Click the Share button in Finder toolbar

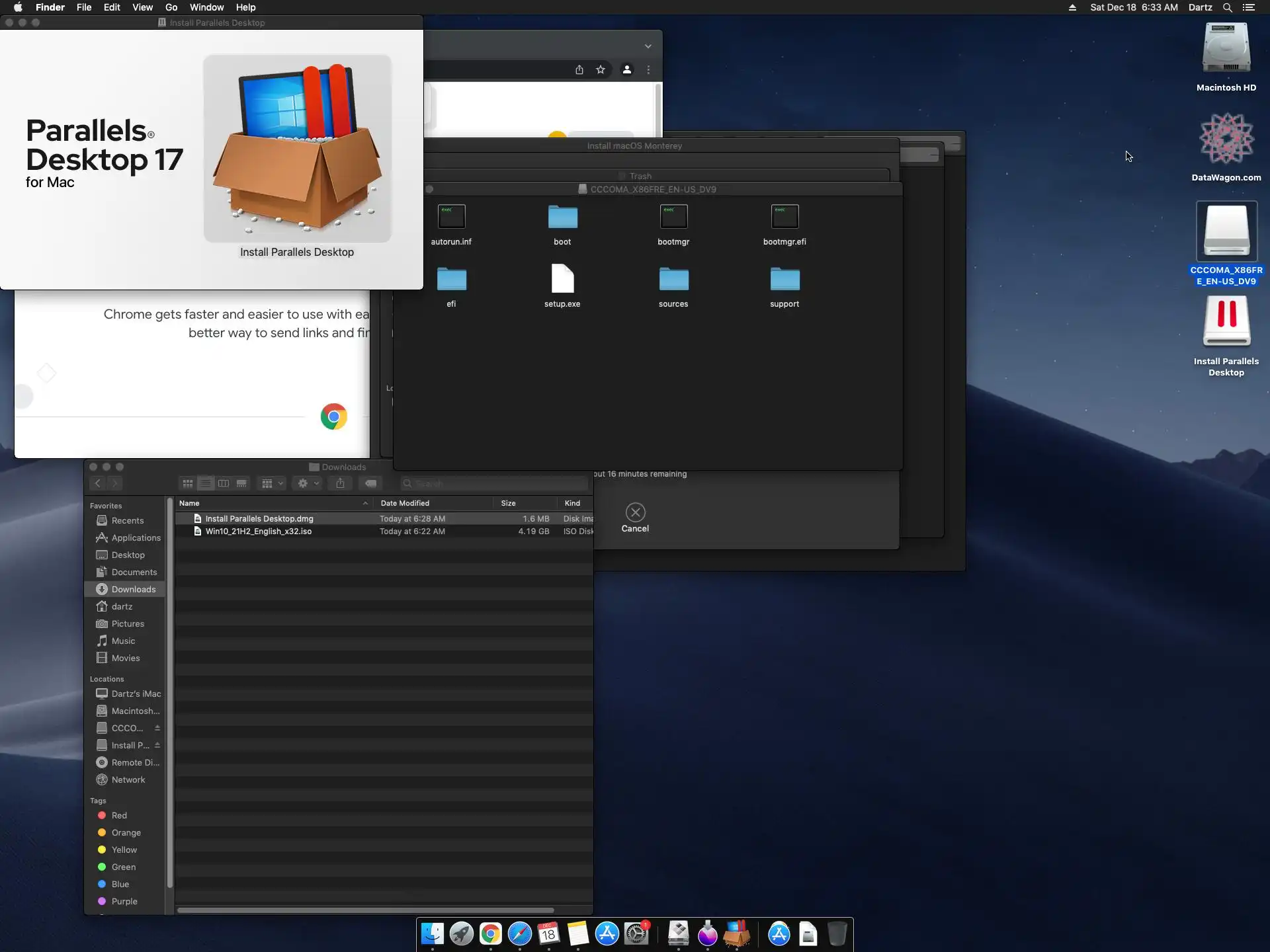point(340,483)
